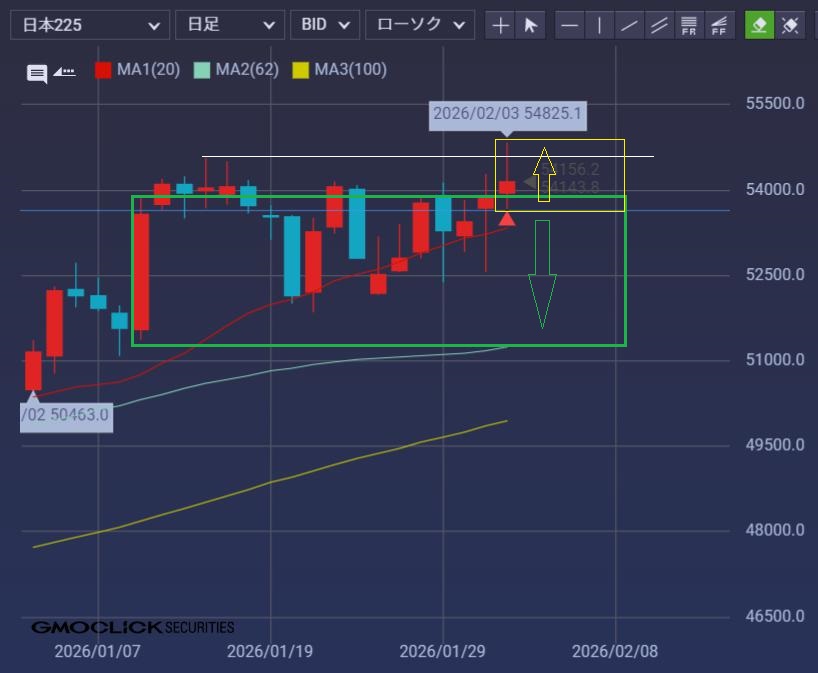Open the BID price type dropdown

pos(325,25)
